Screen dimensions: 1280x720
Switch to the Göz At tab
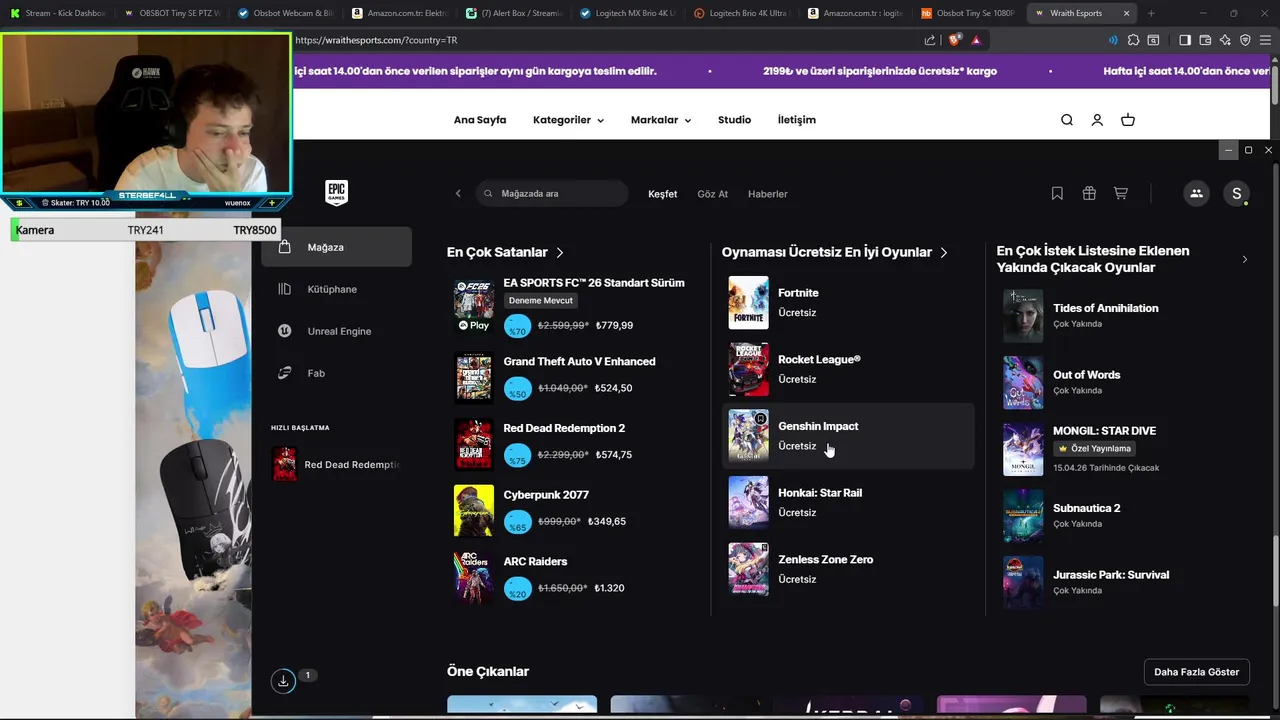(x=712, y=194)
